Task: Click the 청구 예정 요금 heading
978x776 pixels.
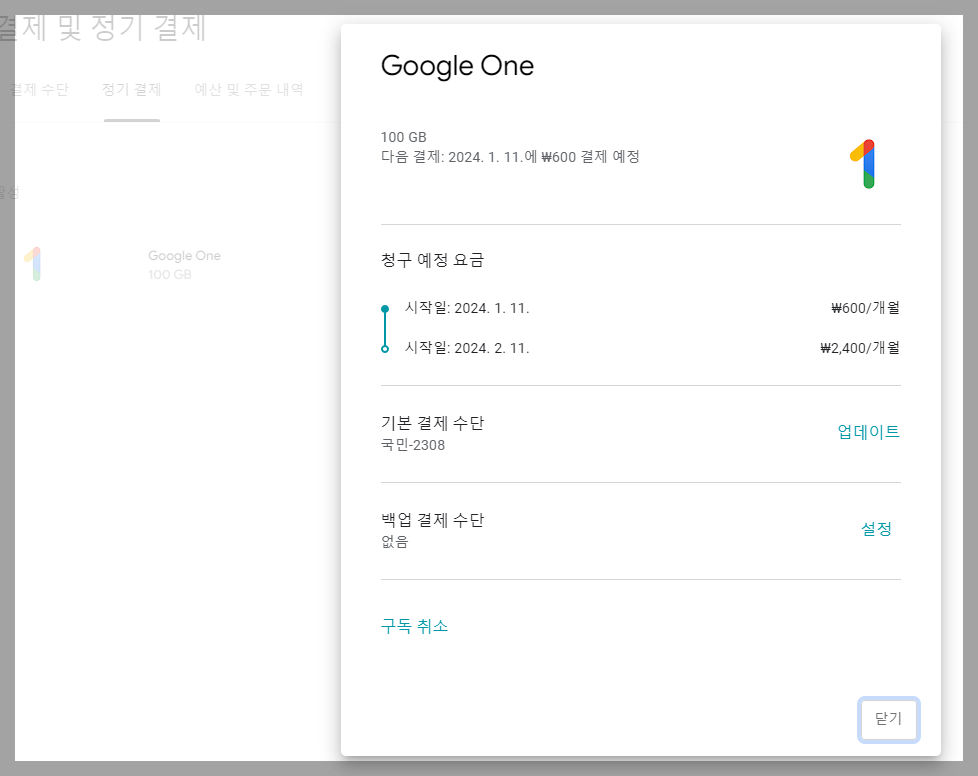Action: pos(432,259)
